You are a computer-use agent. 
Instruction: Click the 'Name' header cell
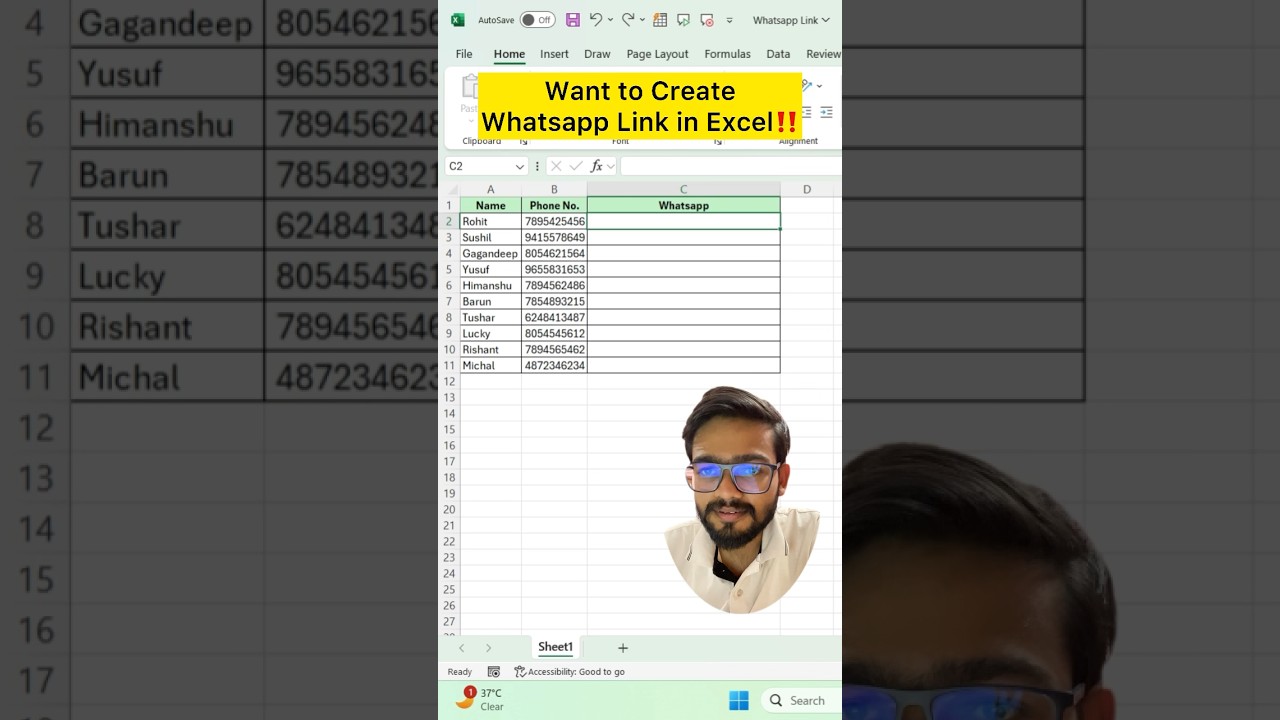[x=490, y=205]
